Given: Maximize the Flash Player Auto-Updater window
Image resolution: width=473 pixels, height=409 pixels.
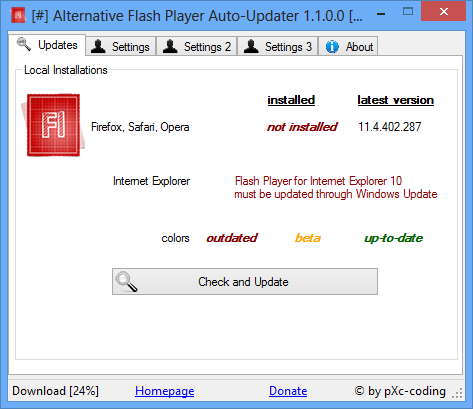Looking at the screenshot, I should pos(408,12).
